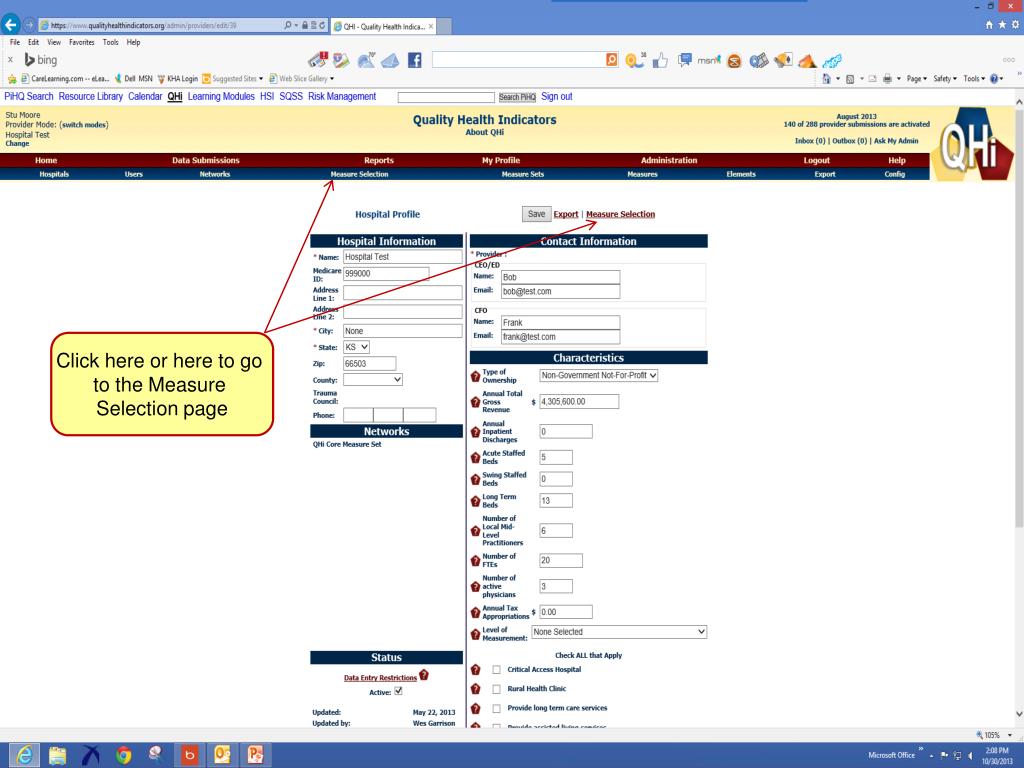The height and width of the screenshot is (768, 1024).
Task: Click the Save button
Action: (536, 214)
